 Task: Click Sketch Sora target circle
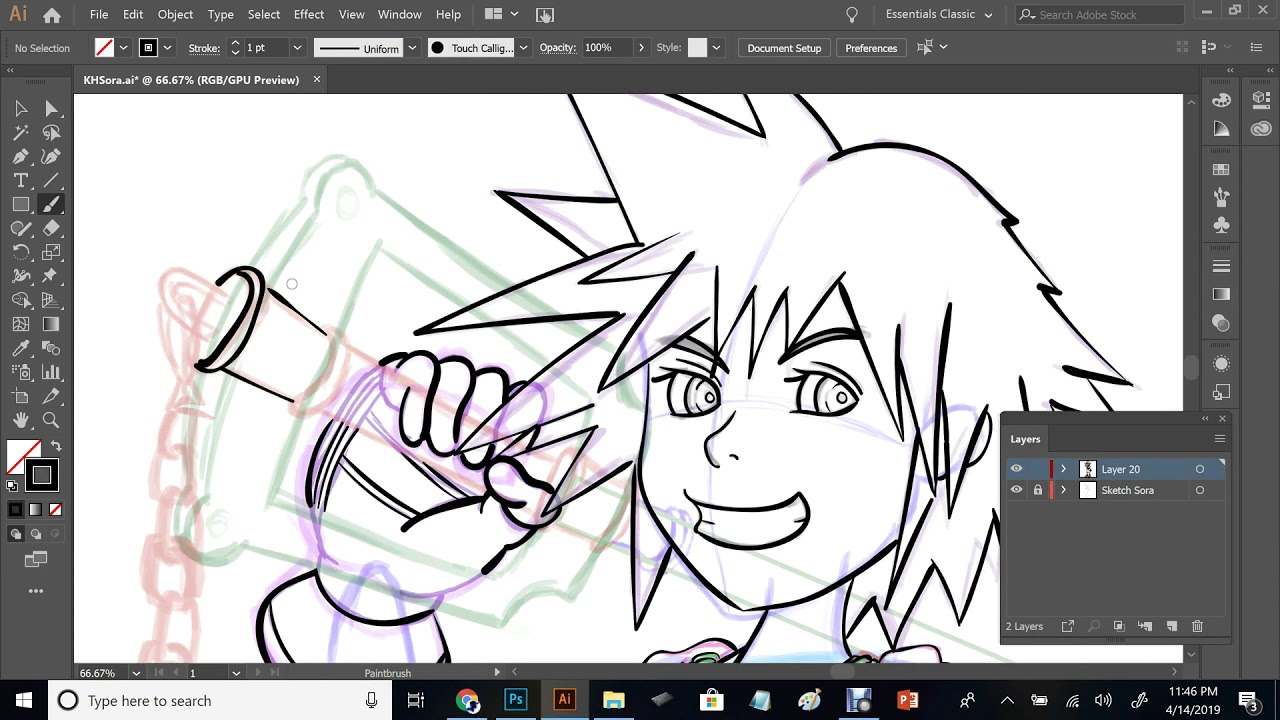point(1200,490)
